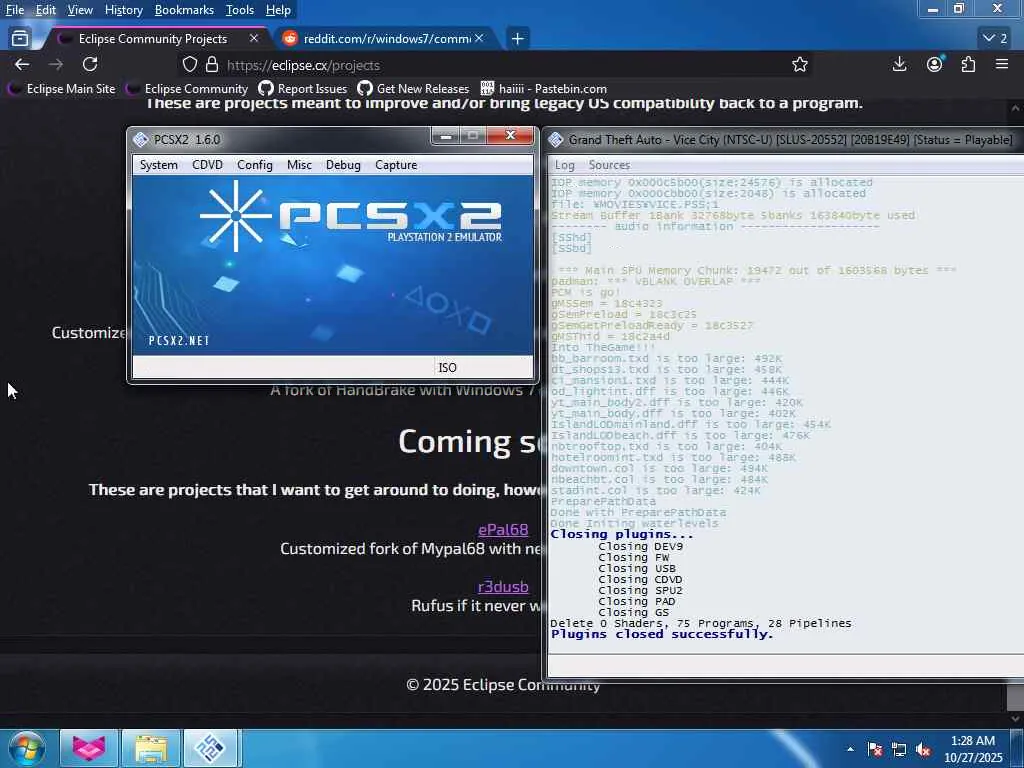Open the Log menu in console window
The width and height of the screenshot is (1024, 768).
click(x=564, y=165)
